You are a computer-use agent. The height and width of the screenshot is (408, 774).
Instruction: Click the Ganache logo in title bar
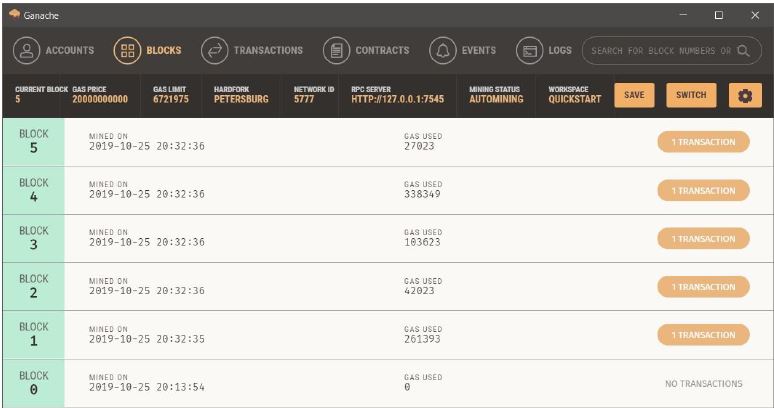(x=15, y=15)
